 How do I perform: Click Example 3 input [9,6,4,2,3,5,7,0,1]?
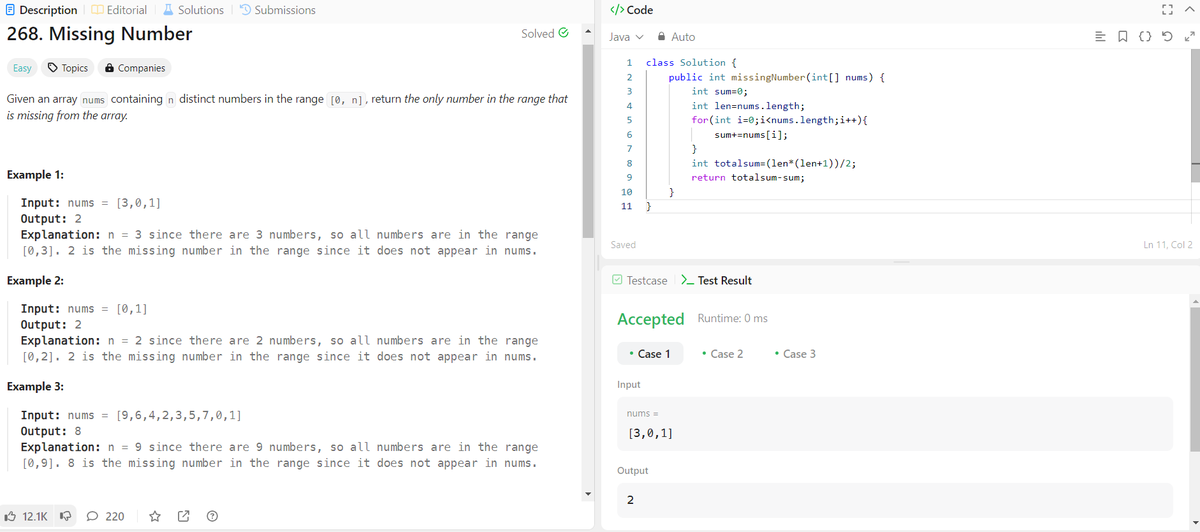click(x=178, y=415)
